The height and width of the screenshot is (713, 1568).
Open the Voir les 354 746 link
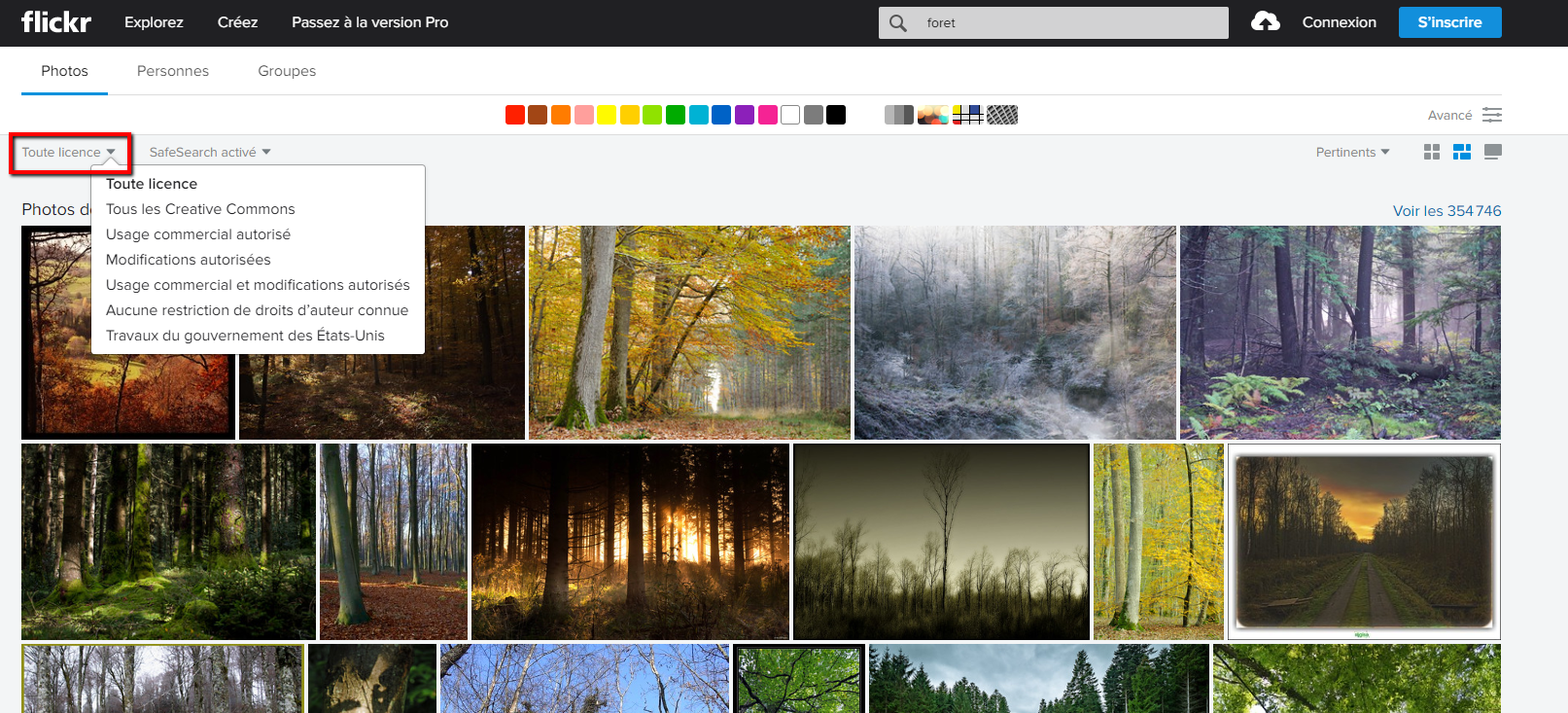click(1446, 211)
